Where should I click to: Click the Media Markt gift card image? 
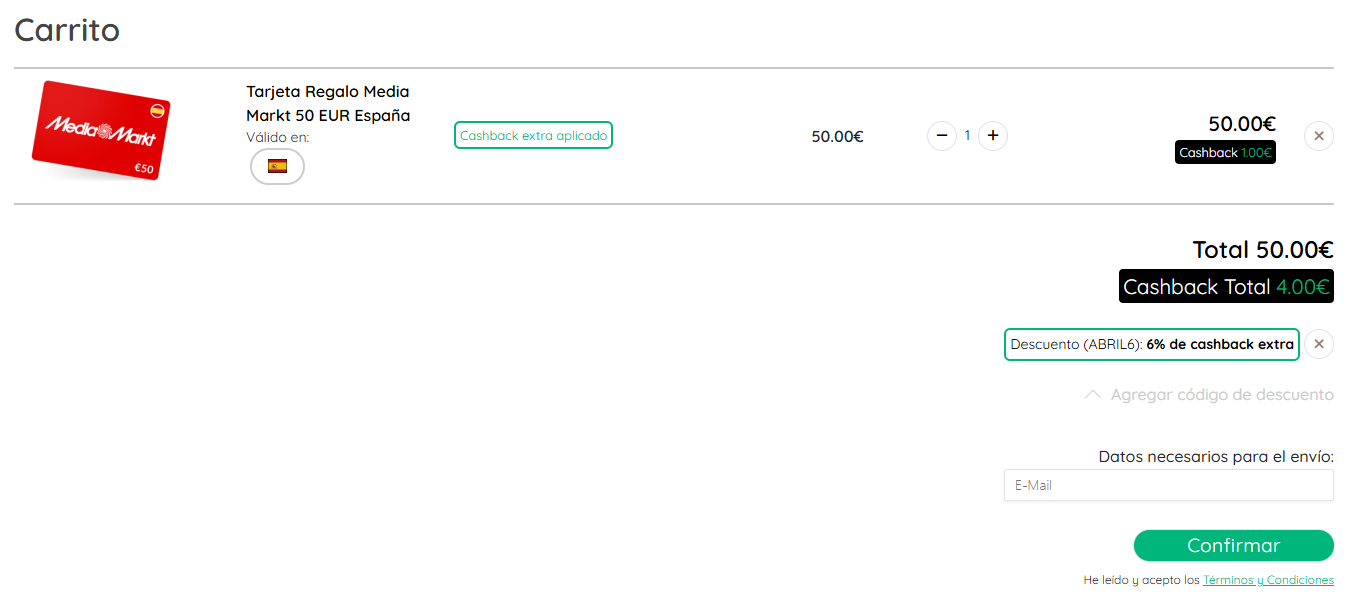[101, 131]
